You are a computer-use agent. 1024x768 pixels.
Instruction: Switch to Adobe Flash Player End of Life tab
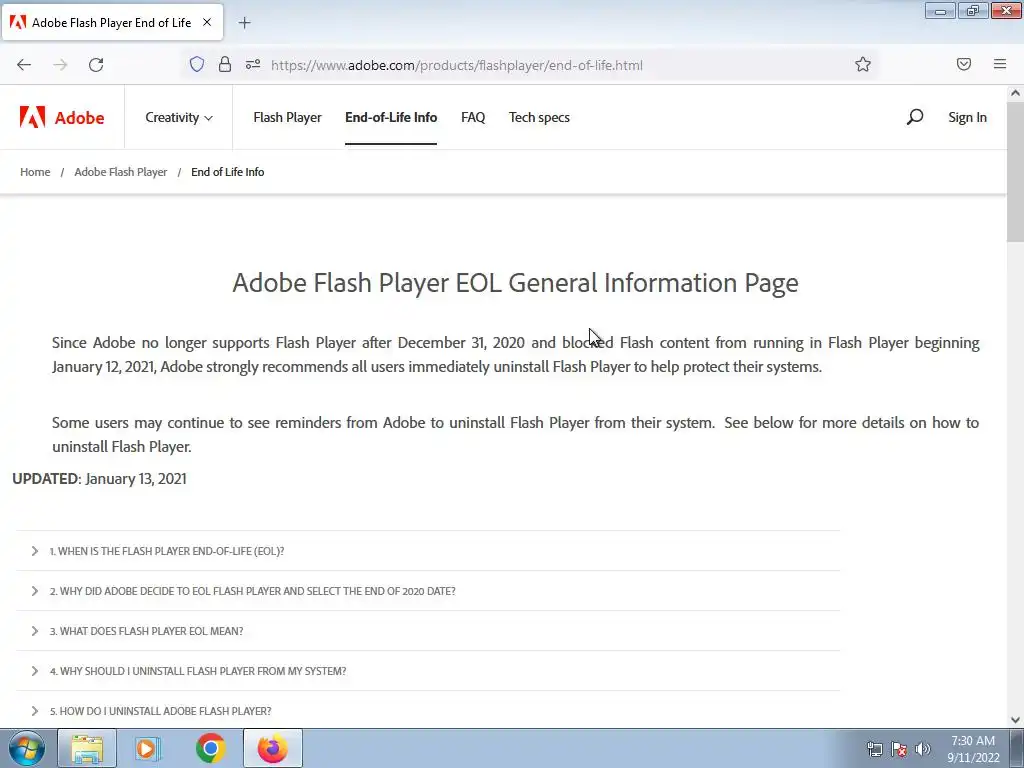click(112, 22)
